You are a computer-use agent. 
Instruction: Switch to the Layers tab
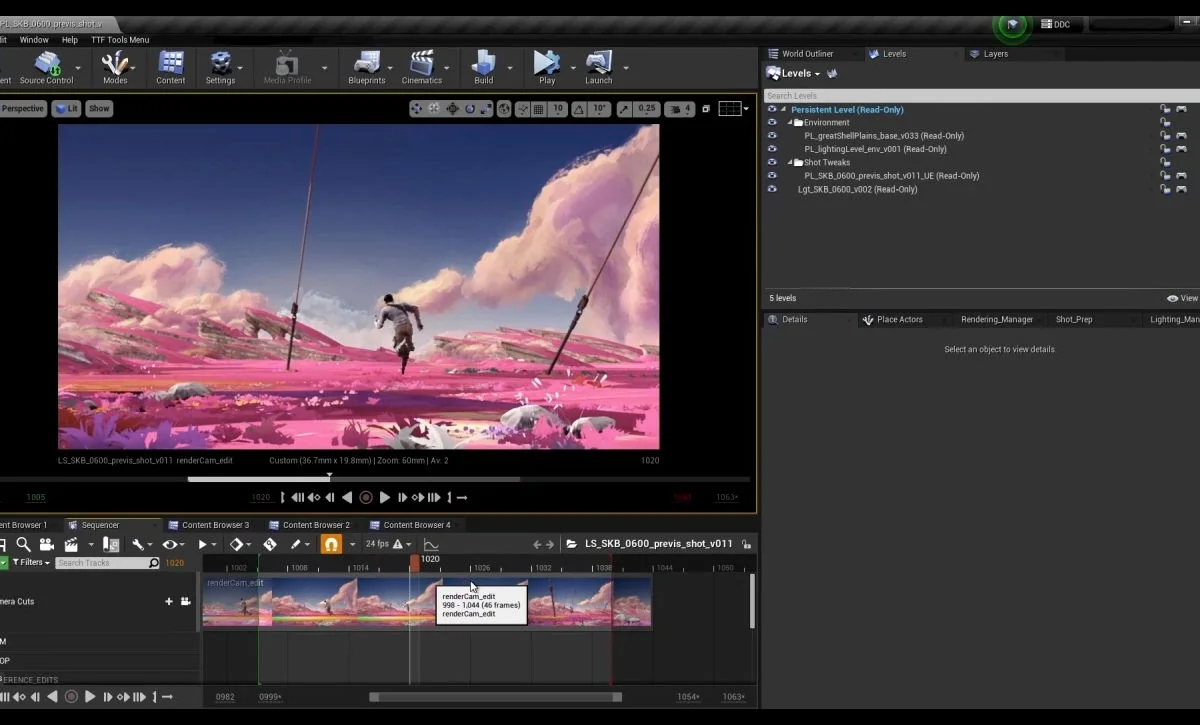pos(996,54)
